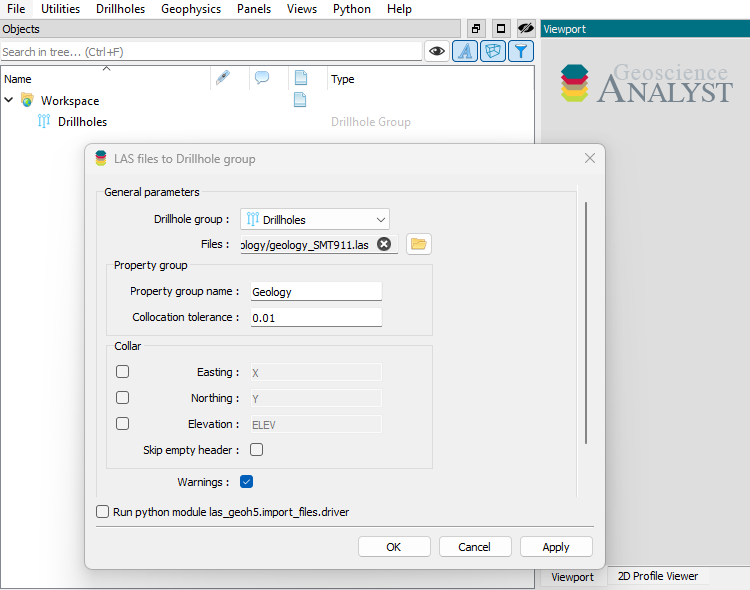This screenshot has width=750, height=590.
Task: Open the Drillhole group dropdown
Action: click(315, 219)
